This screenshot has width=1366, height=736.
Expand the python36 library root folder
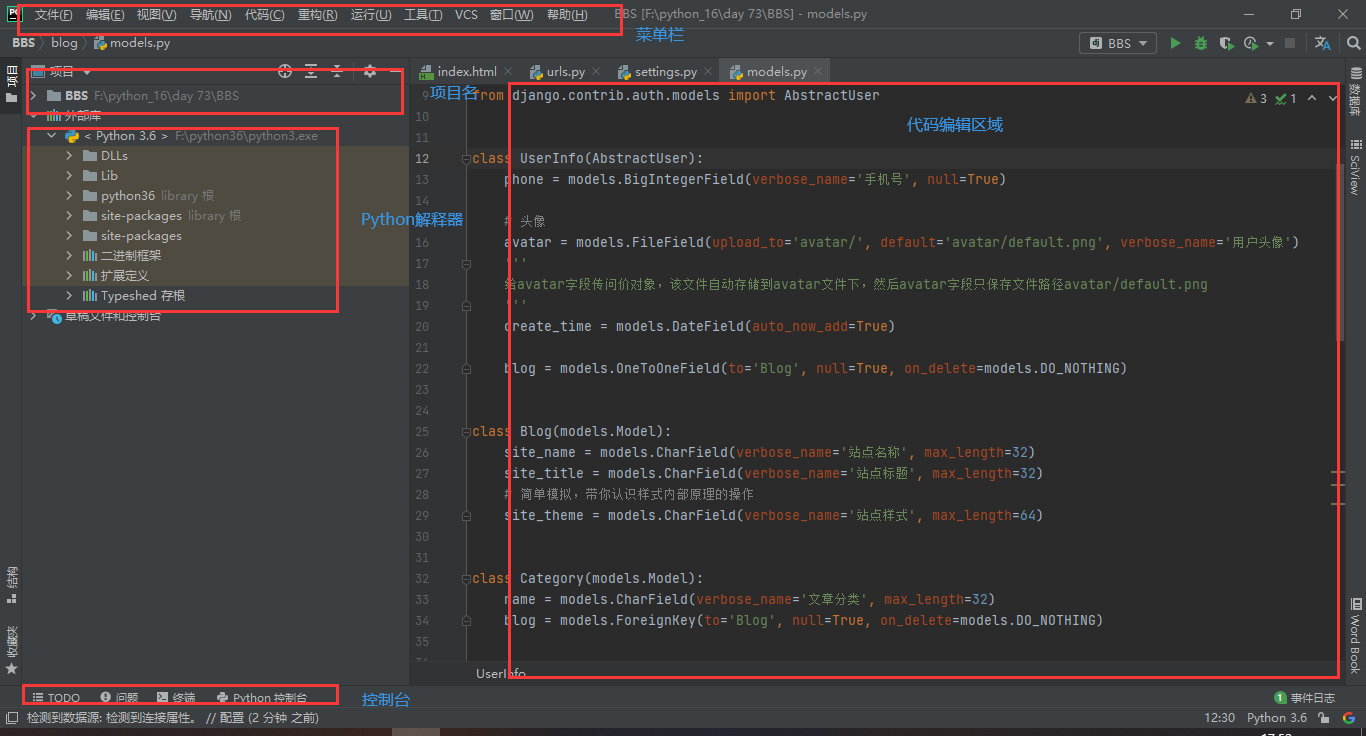coord(69,196)
